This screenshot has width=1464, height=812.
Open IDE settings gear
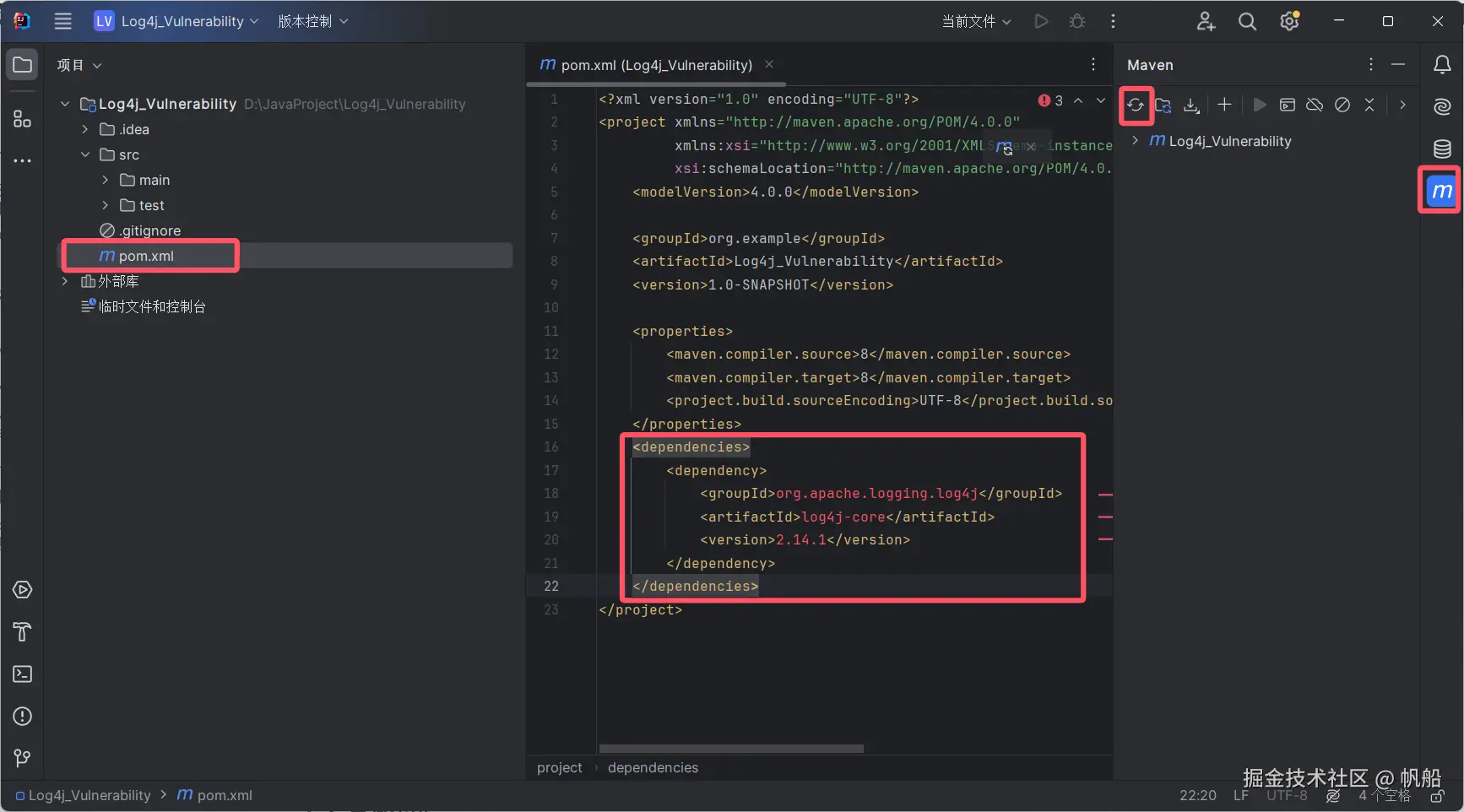point(1289,21)
